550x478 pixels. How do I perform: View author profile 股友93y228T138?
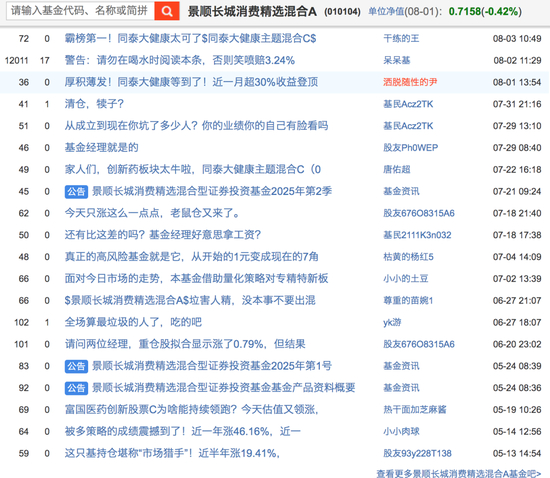coord(417,453)
